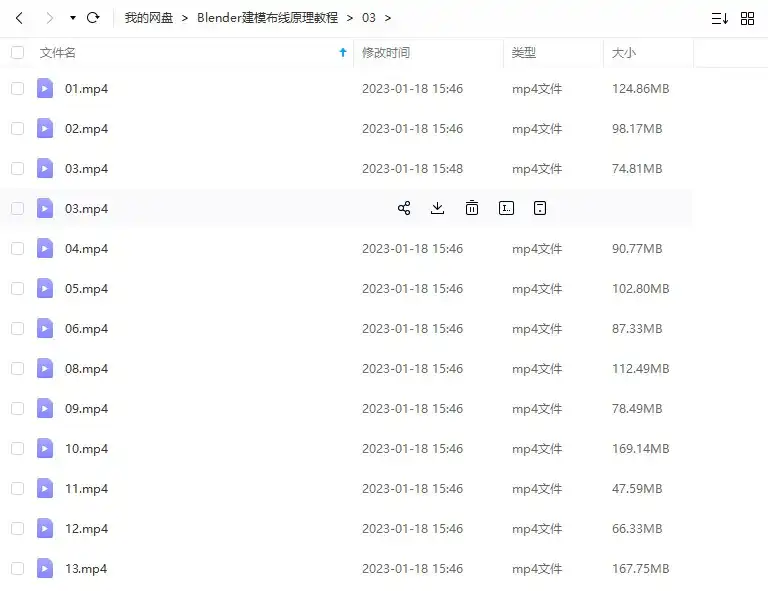Click the video icon of 06.mp4
768x591 pixels.
45,329
